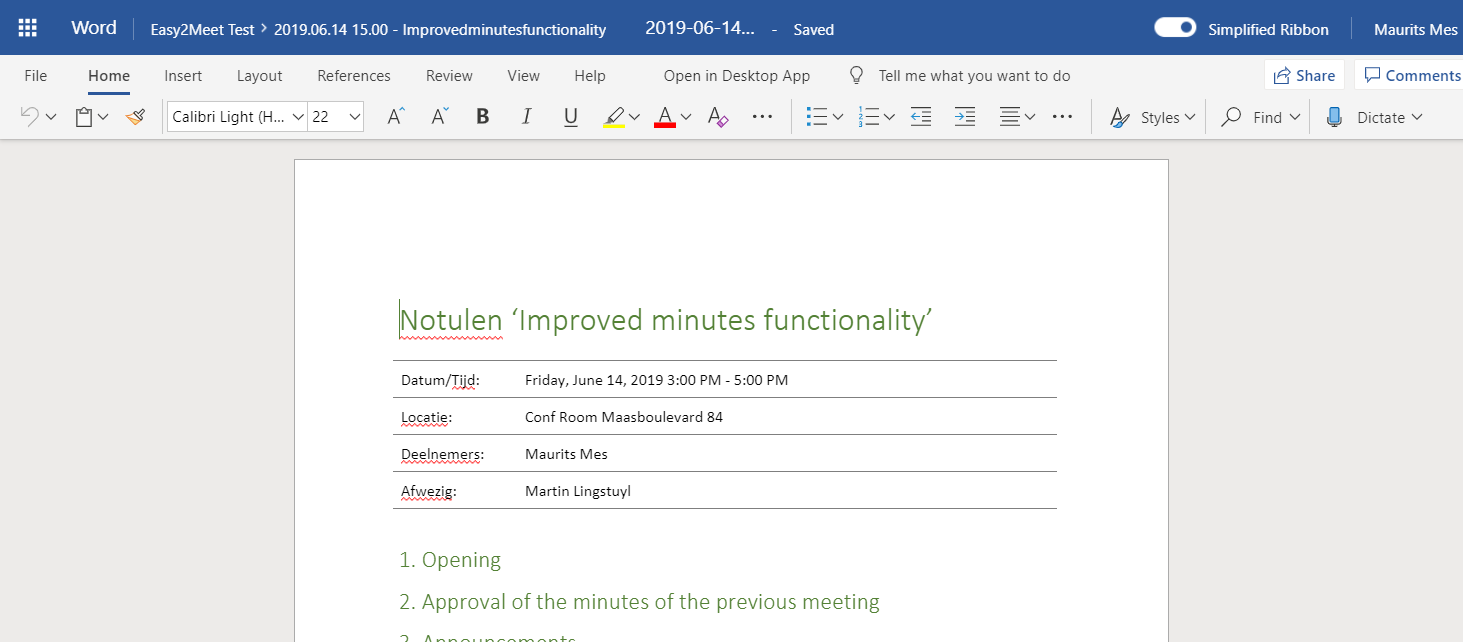Image resolution: width=1463 pixels, height=642 pixels.
Task: Click the Paste clipboard icon
Action: point(84,117)
